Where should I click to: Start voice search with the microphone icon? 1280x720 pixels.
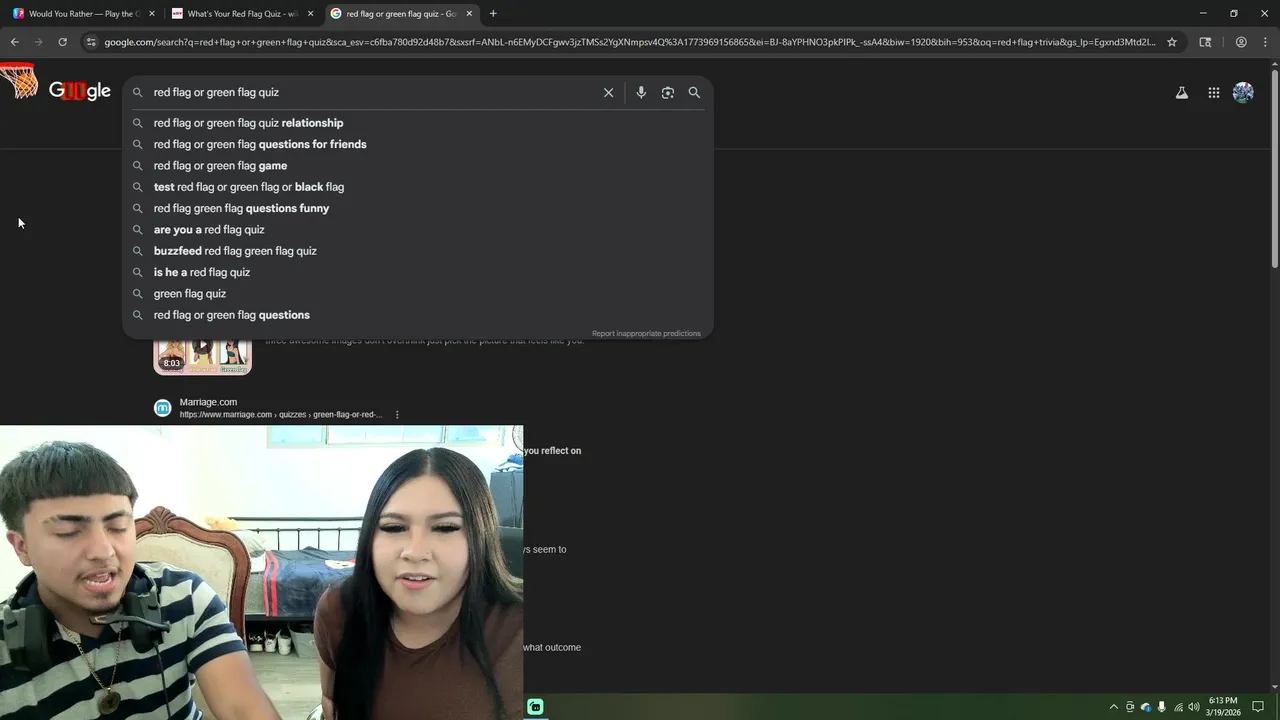click(x=641, y=92)
